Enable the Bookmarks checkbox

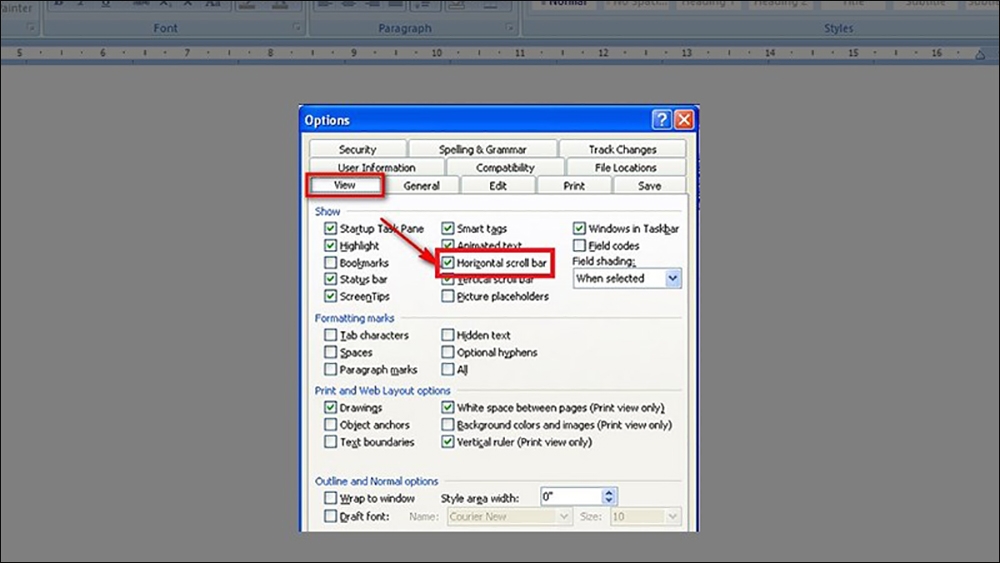[330, 263]
